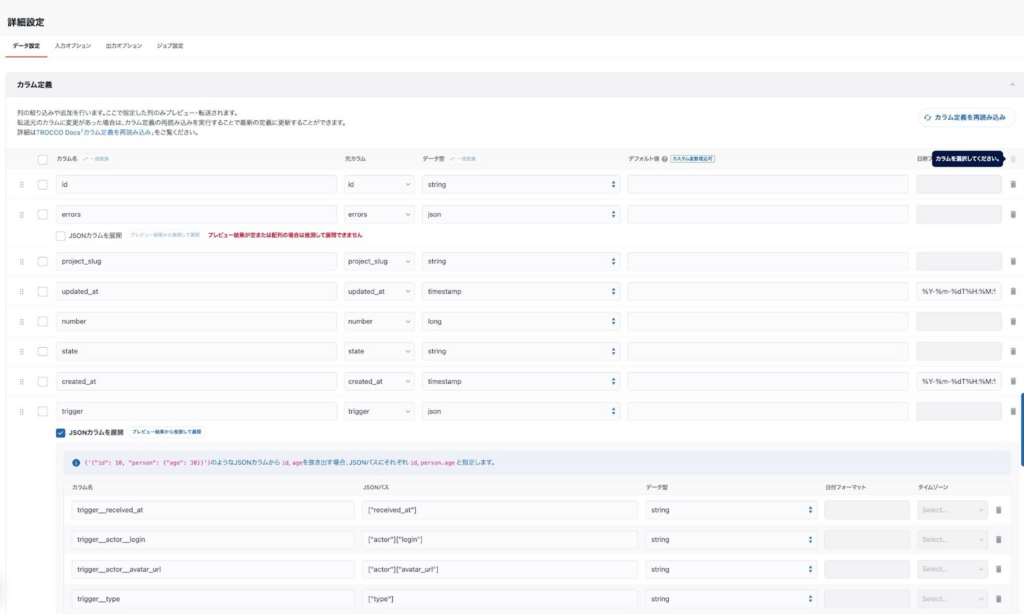Collapse the カラム定義 section
Image resolution: width=1024 pixels, height=614 pixels.
click(x=1012, y=85)
